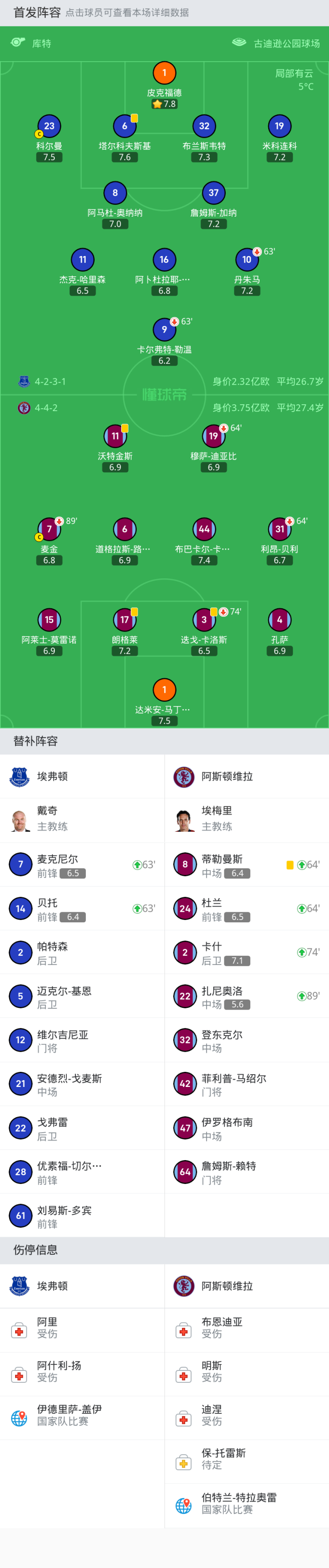This screenshot has width=329, height=1568.
Task: Tap Watkins' number 11 player circle
Action: click(x=115, y=436)
